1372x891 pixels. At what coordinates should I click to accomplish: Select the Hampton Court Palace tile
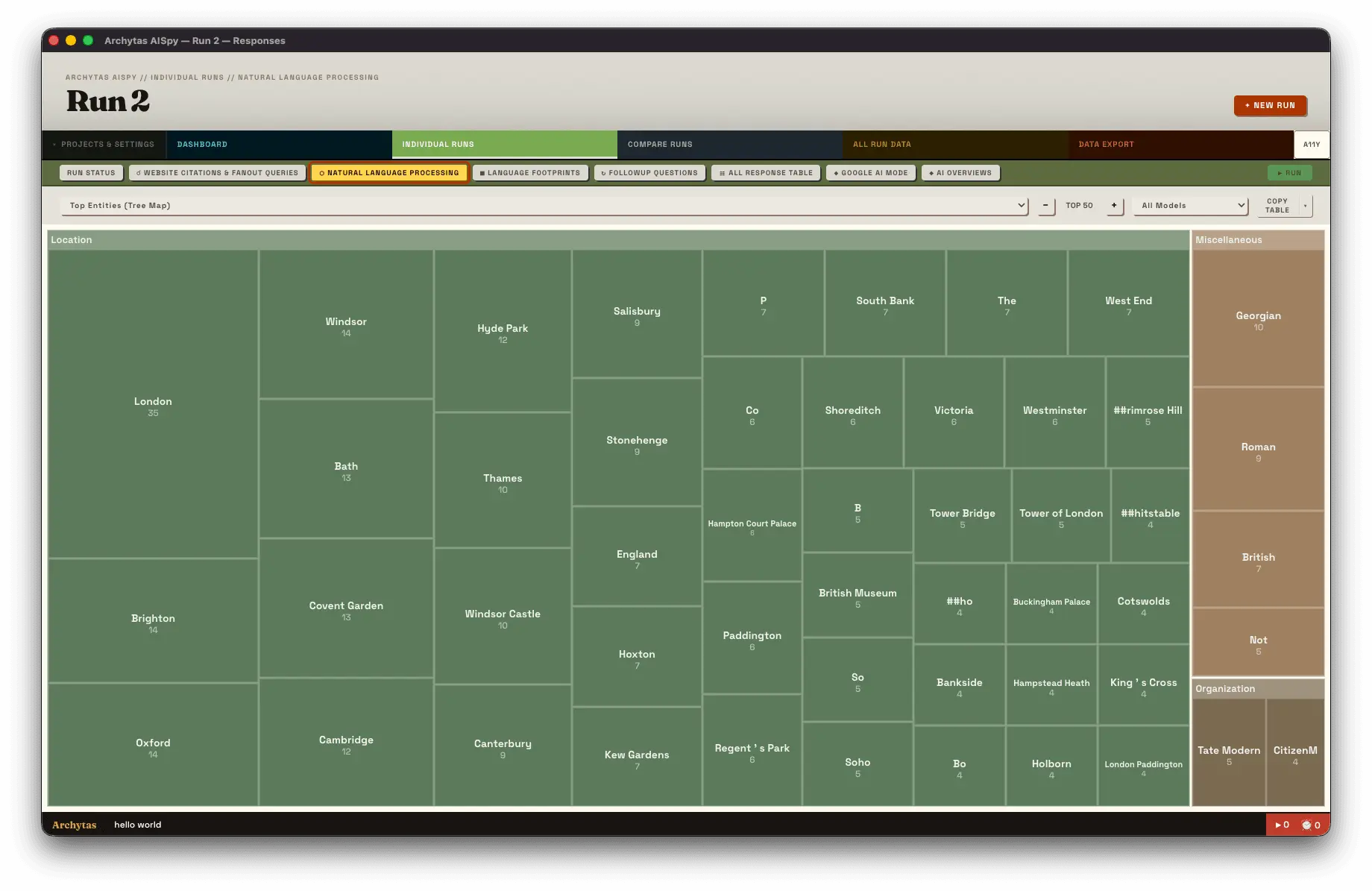(x=752, y=526)
